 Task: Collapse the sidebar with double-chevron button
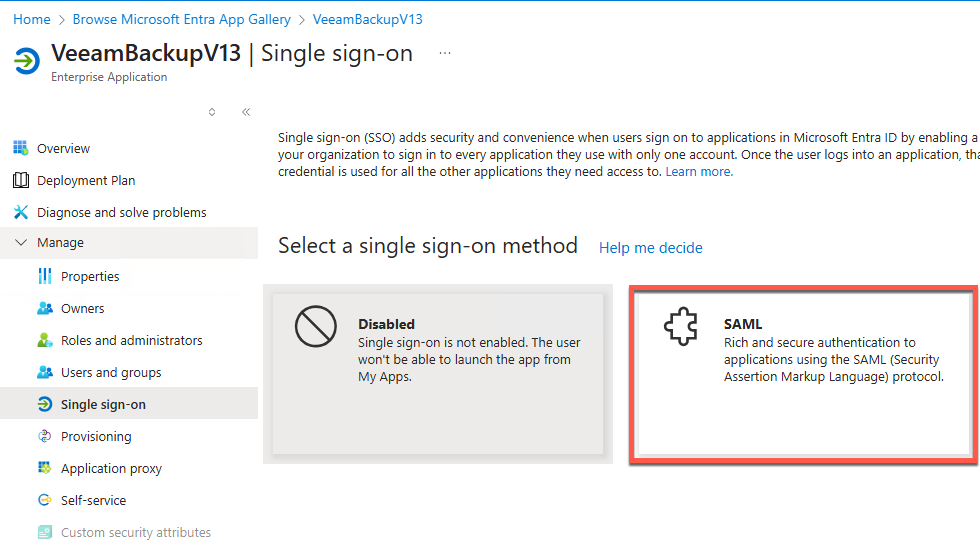click(246, 112)
